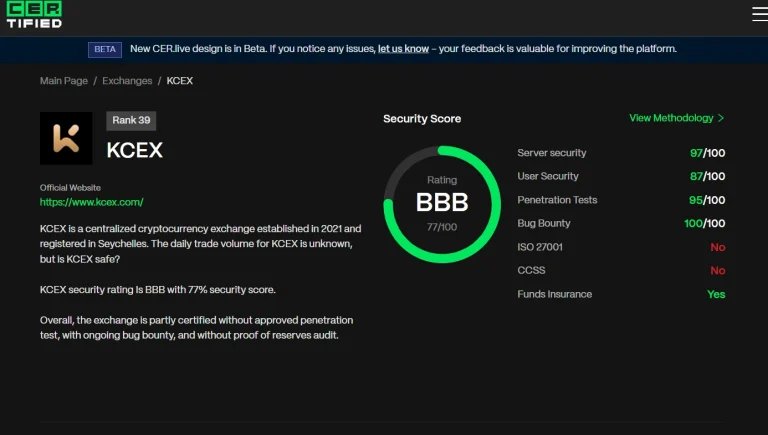The width and height of the screenshot is (768, 435).
Task: Click the Funds Insurance label
Action: coord(554,294)
